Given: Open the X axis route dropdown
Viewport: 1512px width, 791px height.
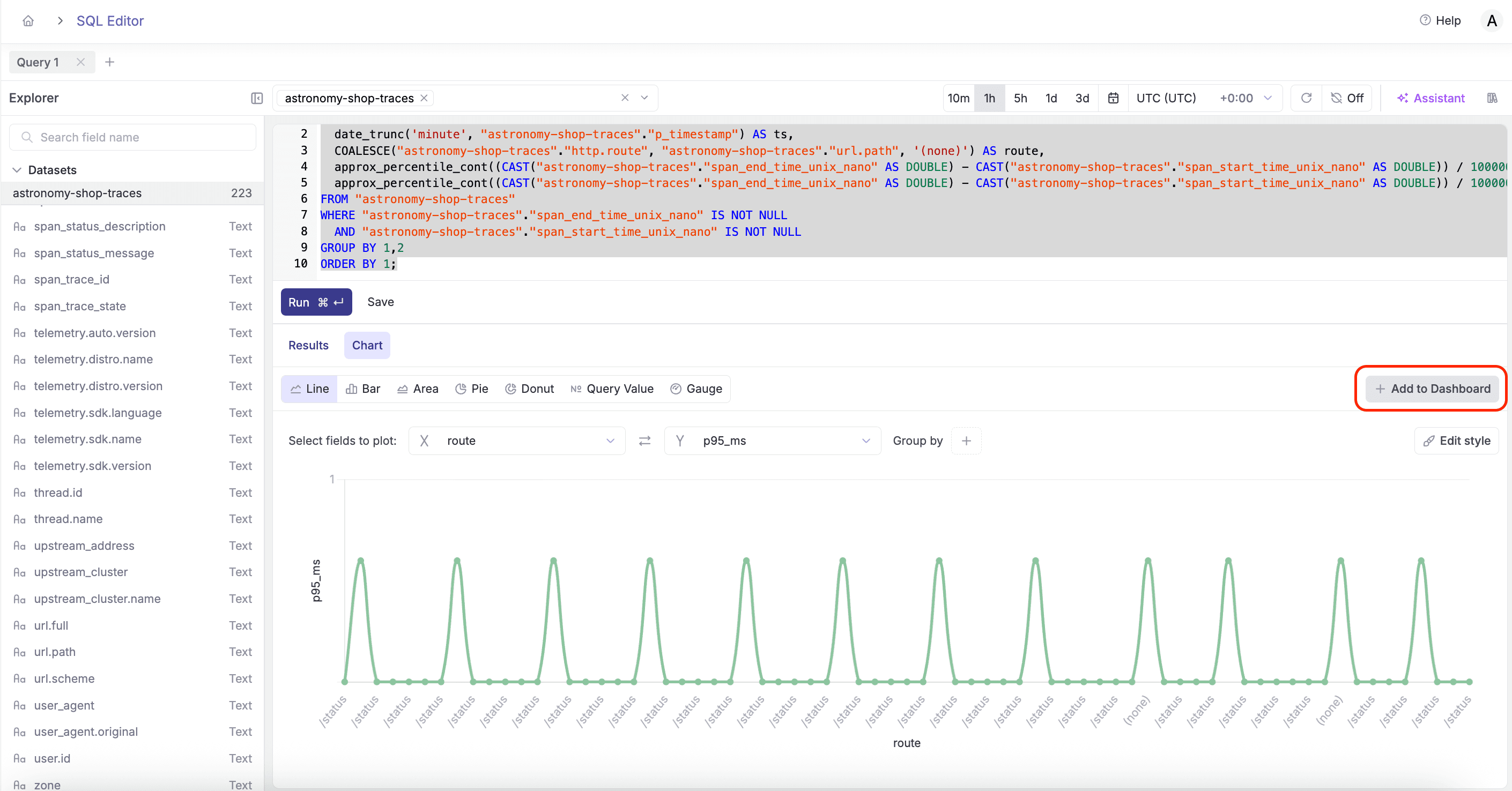Looking at the screenshot, I should click(516, 441).
